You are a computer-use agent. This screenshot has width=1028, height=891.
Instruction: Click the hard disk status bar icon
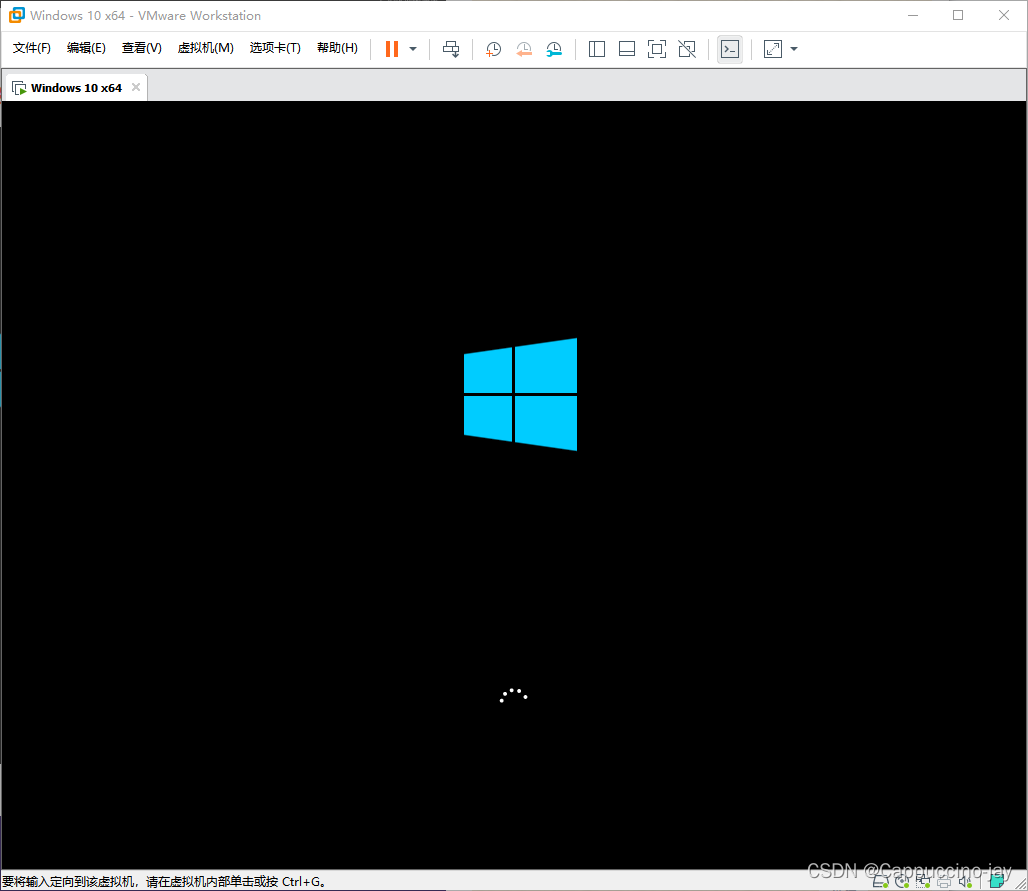tap(880, 882)
